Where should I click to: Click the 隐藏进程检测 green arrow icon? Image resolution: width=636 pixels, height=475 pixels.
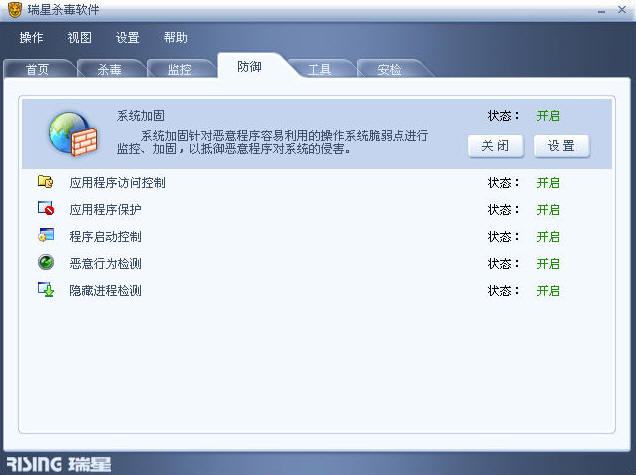[x=46, y=289]
